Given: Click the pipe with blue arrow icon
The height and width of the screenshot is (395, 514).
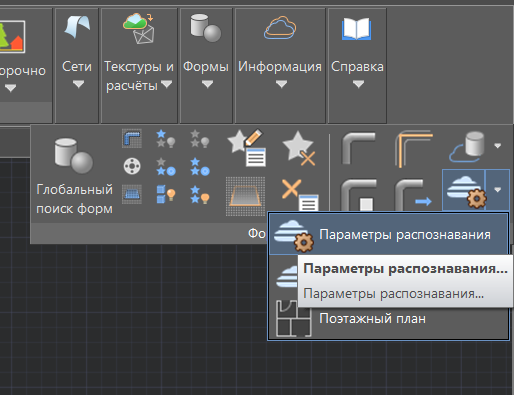Looking at the screenshot, I should pyautogui.click(x=413, y=195).
